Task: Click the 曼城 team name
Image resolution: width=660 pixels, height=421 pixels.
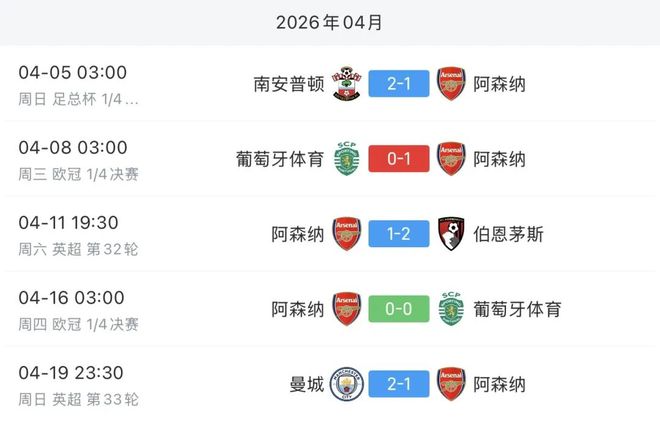Action: 306,384
